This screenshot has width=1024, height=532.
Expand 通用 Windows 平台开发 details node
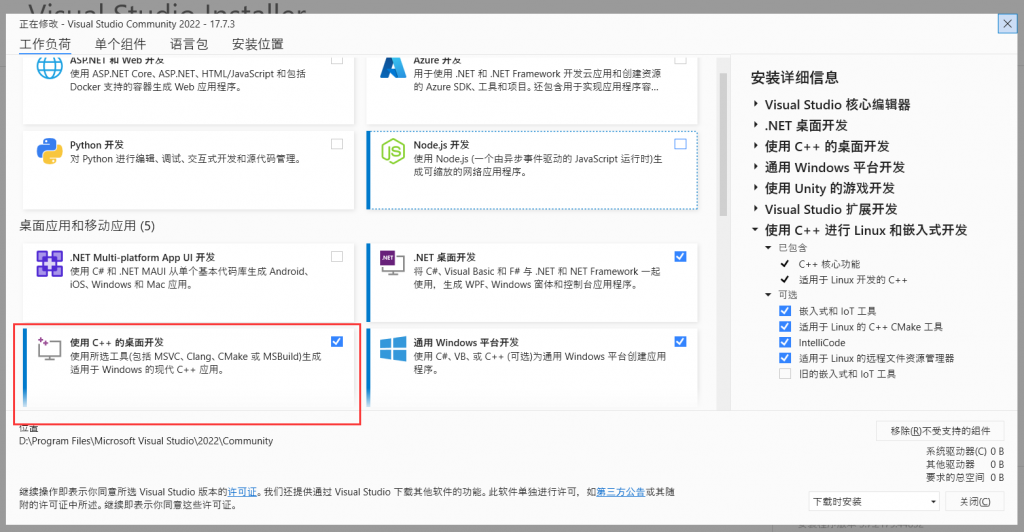click(x=756, y=167)
